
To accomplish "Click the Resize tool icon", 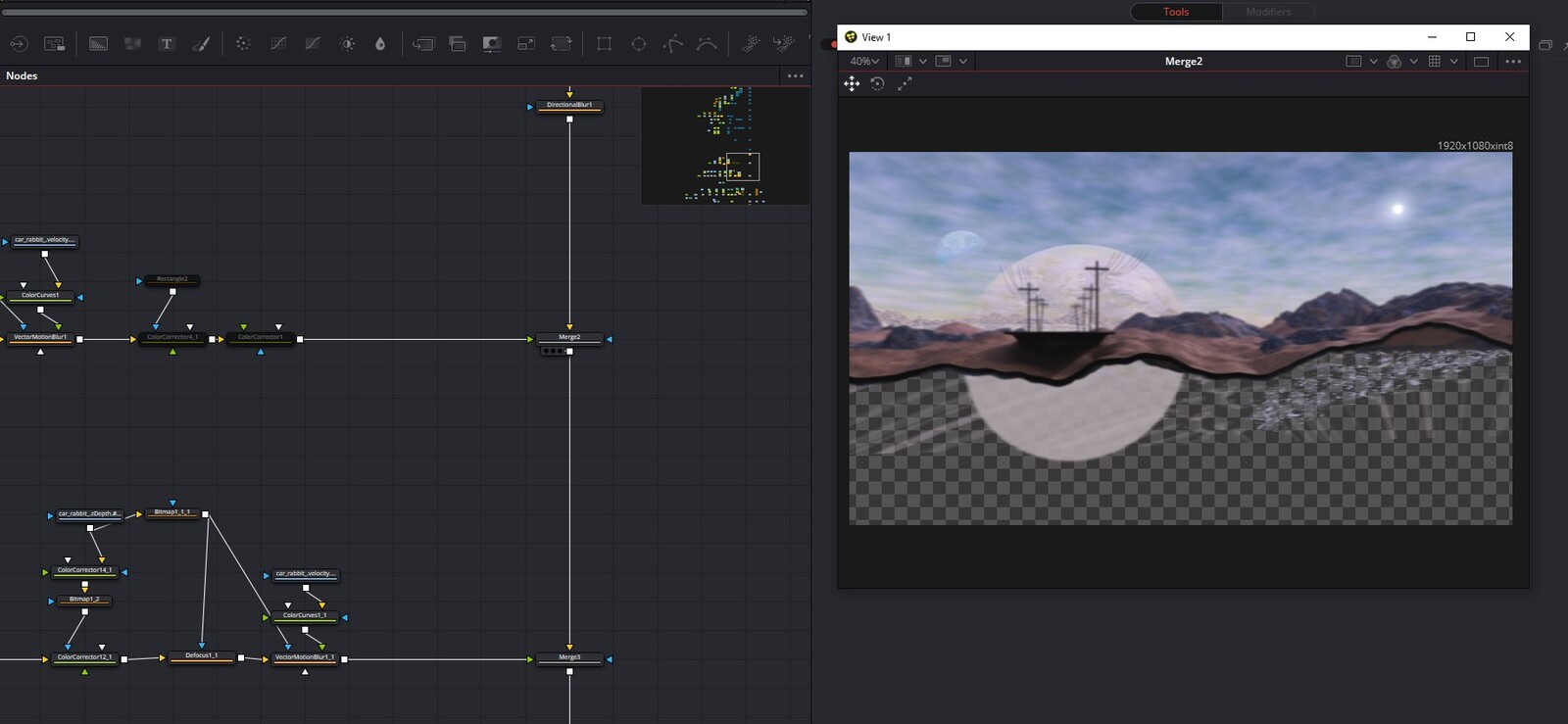I will coord(526,44).
